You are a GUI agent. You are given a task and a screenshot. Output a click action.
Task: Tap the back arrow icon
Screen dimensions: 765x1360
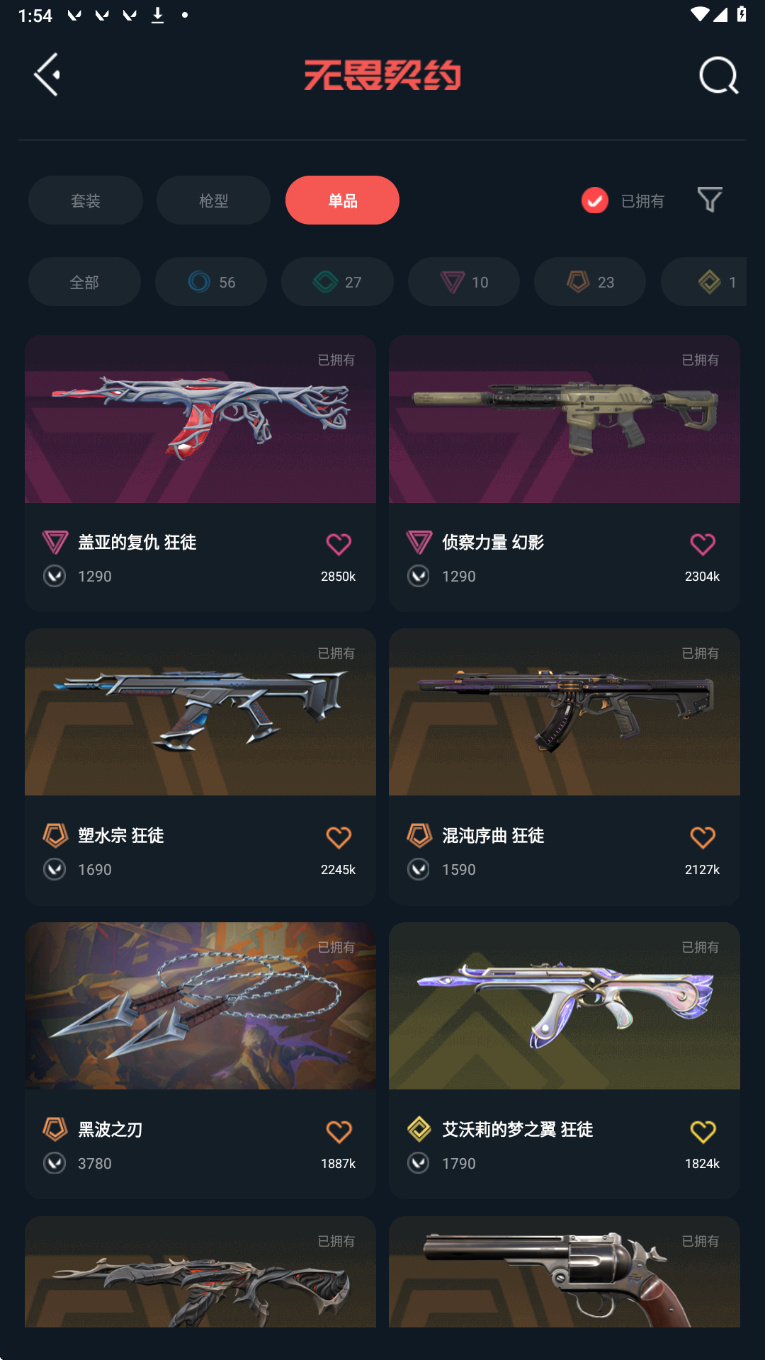coord(47,75)
